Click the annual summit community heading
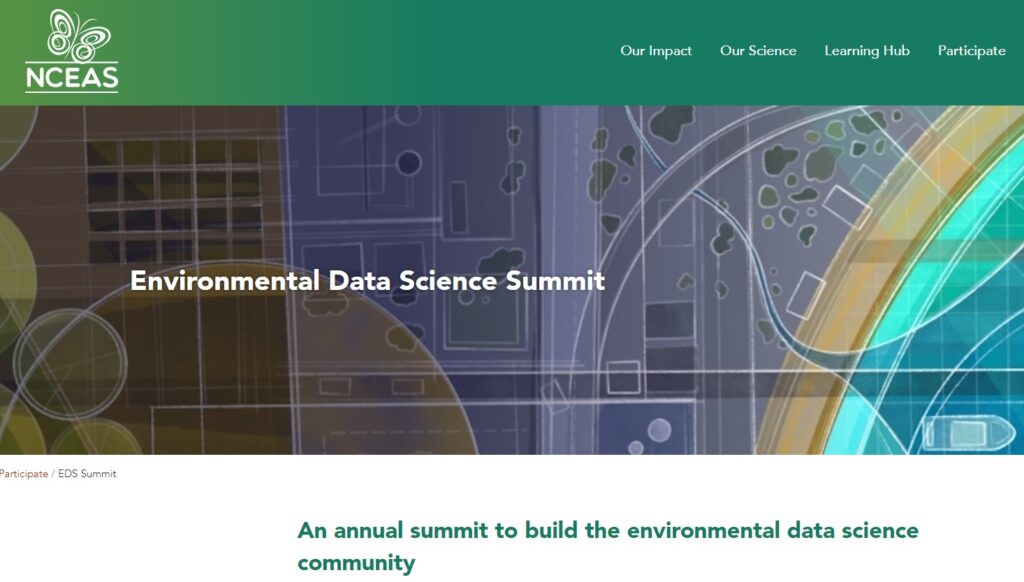This screenshot has height=582, width=1024. pyautogui.click(x=607, y=546)
